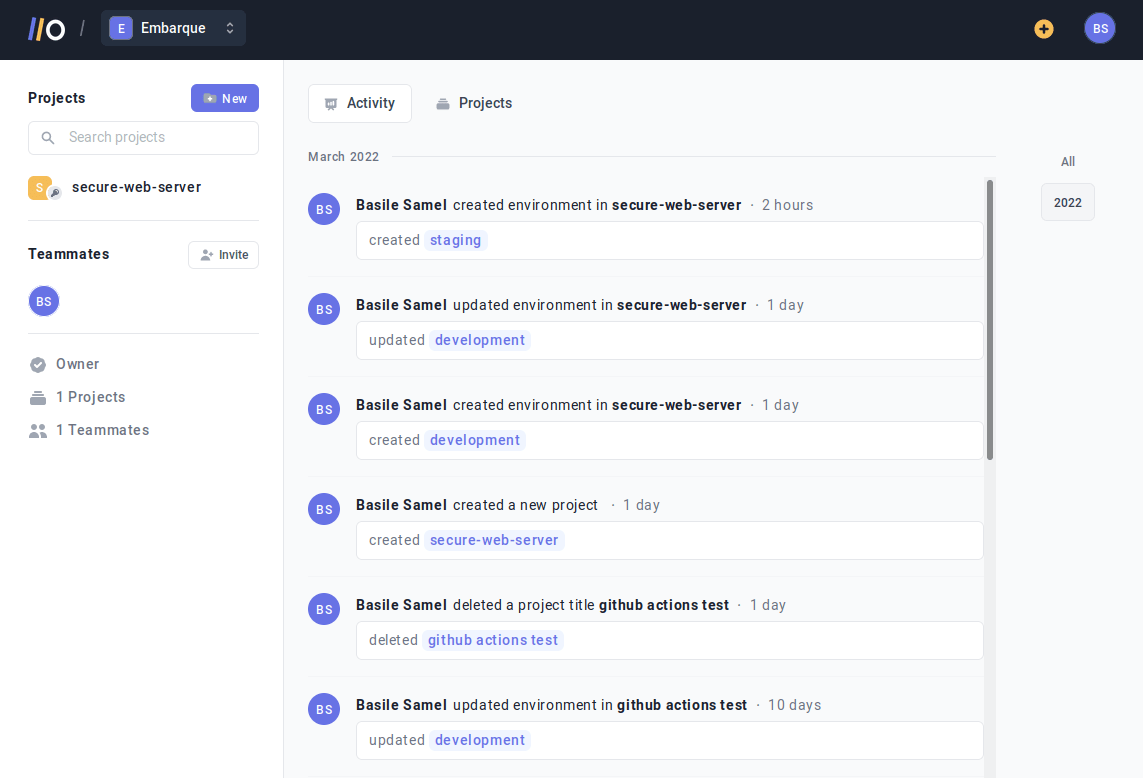This screenshot has height=778, width=1143.
Task: Switch to the Projects tab
Action: point(474,104)
